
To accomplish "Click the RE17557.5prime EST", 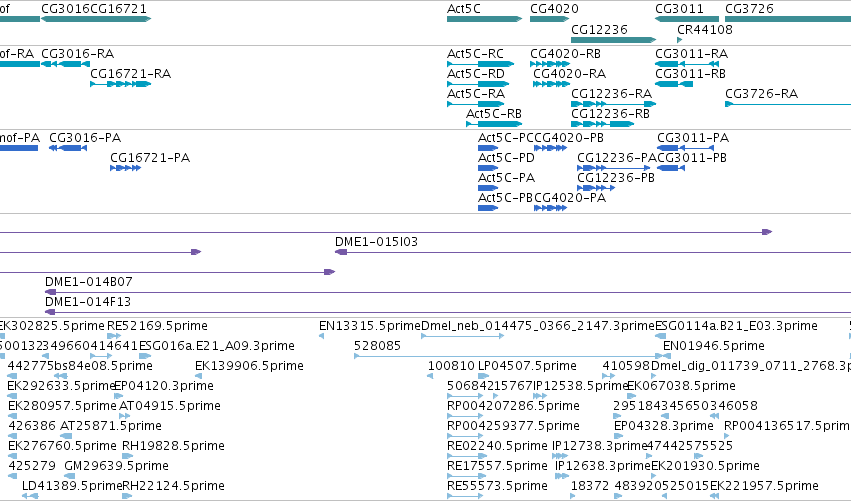I will coord(465,476).
